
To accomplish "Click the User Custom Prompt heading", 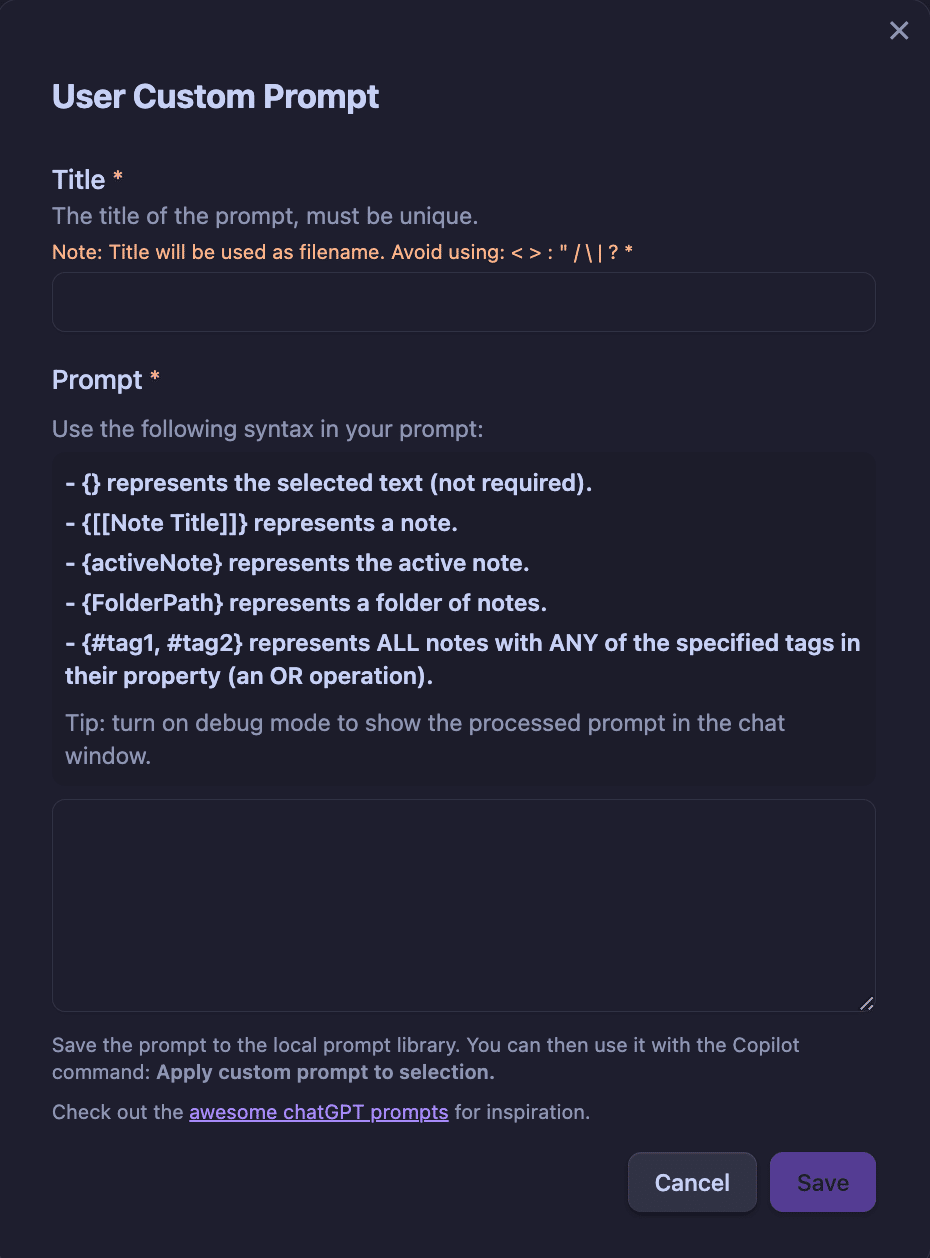I will point(216,97).
